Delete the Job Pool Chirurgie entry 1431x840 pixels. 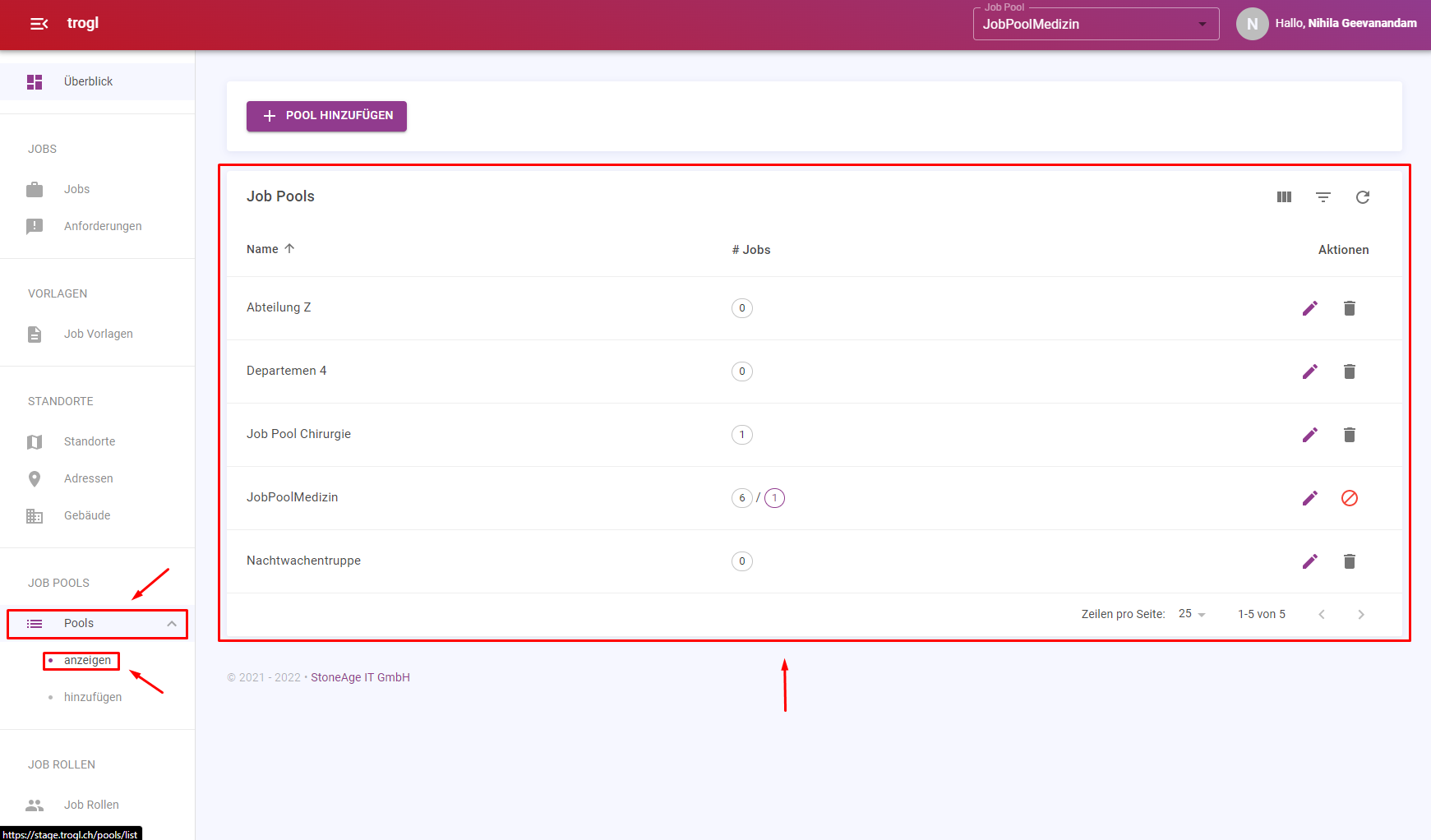[1350, 435]
